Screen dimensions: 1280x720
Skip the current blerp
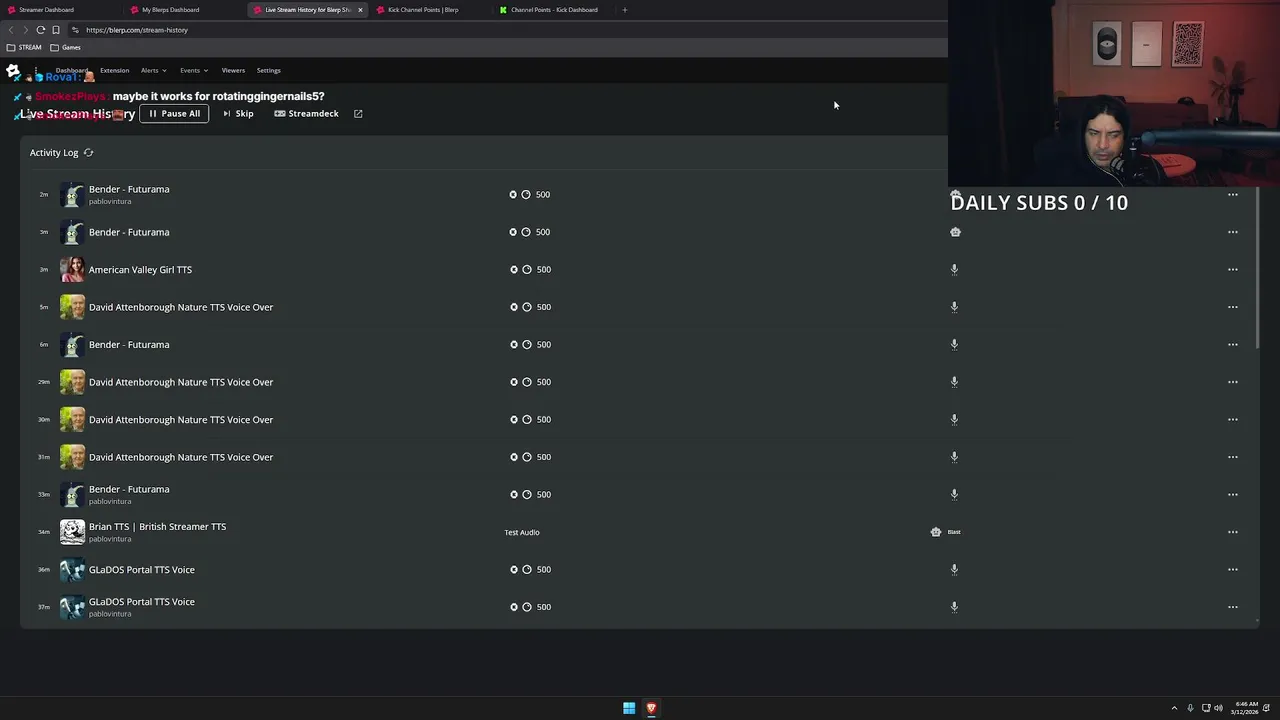238,114
